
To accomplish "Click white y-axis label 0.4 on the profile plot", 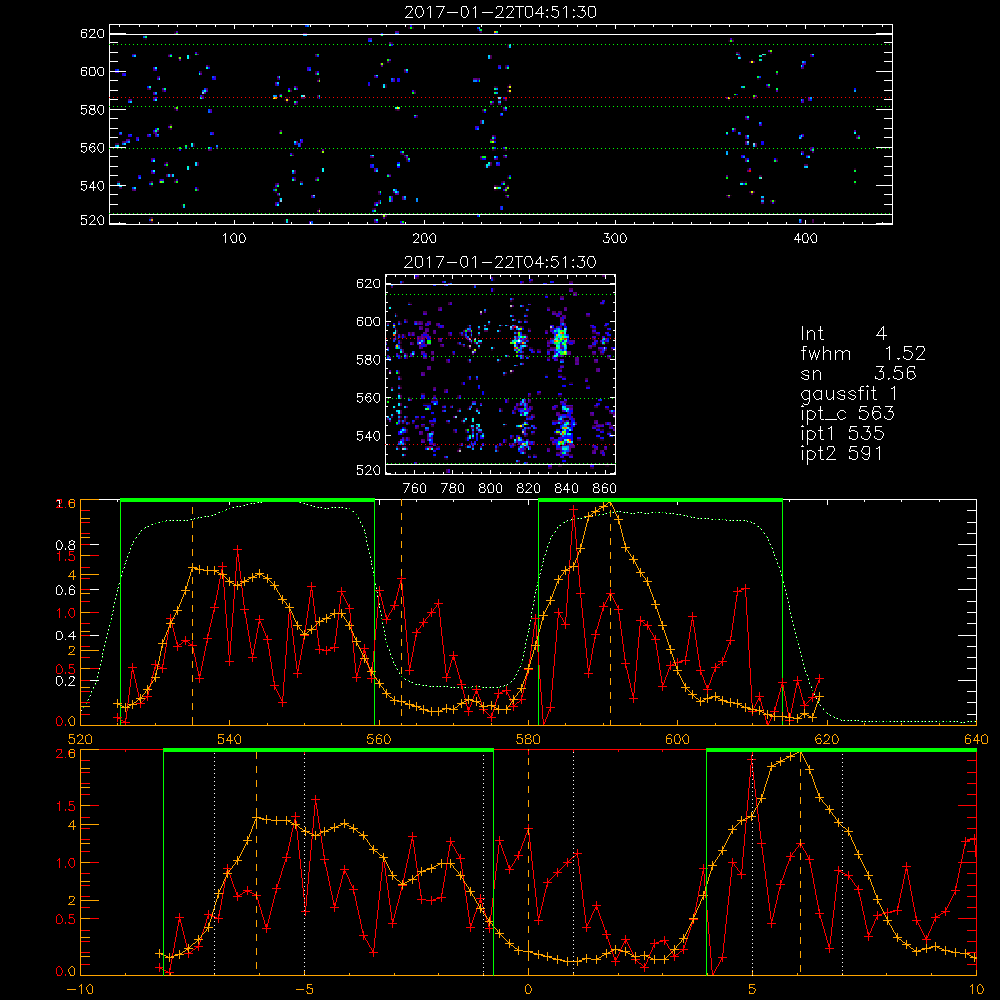I will coord(68,635).
